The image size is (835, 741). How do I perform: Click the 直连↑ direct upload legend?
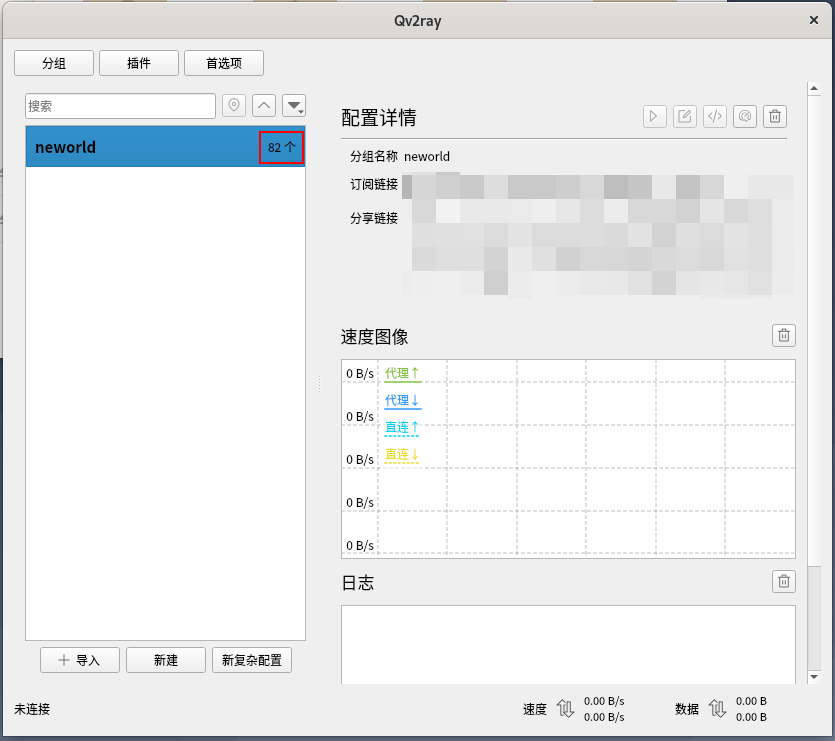click(x=402, y=428)
